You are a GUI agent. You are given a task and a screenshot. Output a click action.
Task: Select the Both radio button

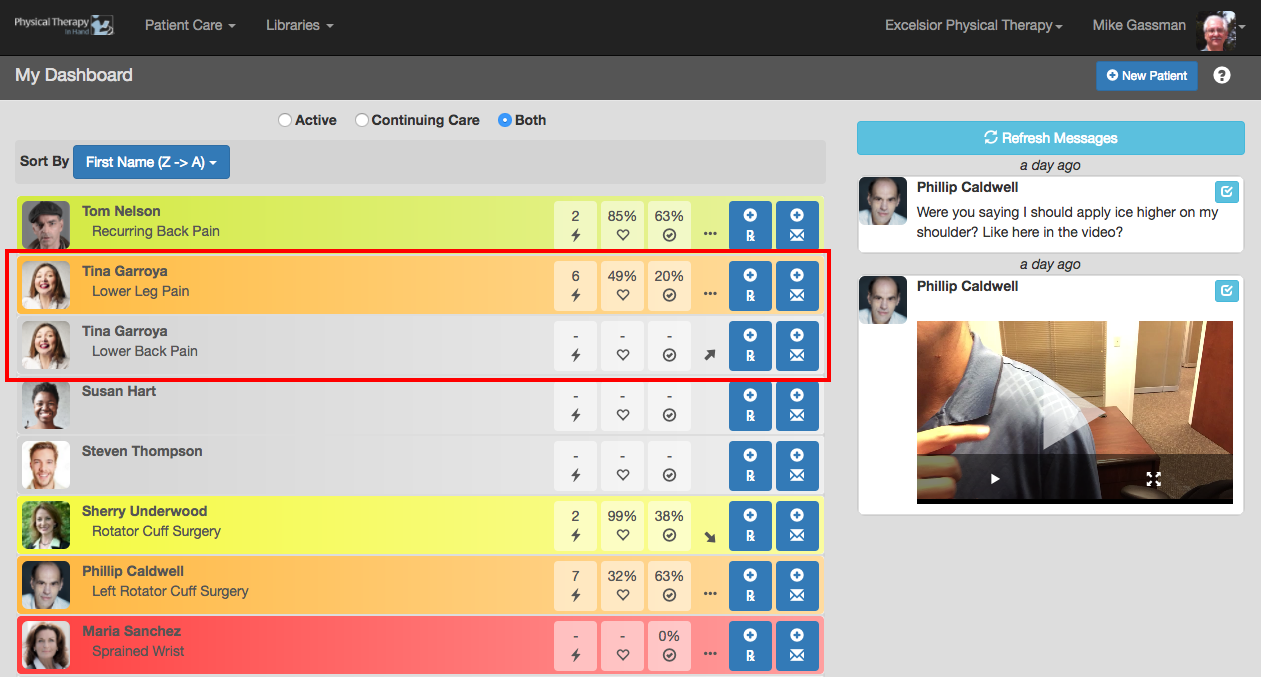click(505, 120)
